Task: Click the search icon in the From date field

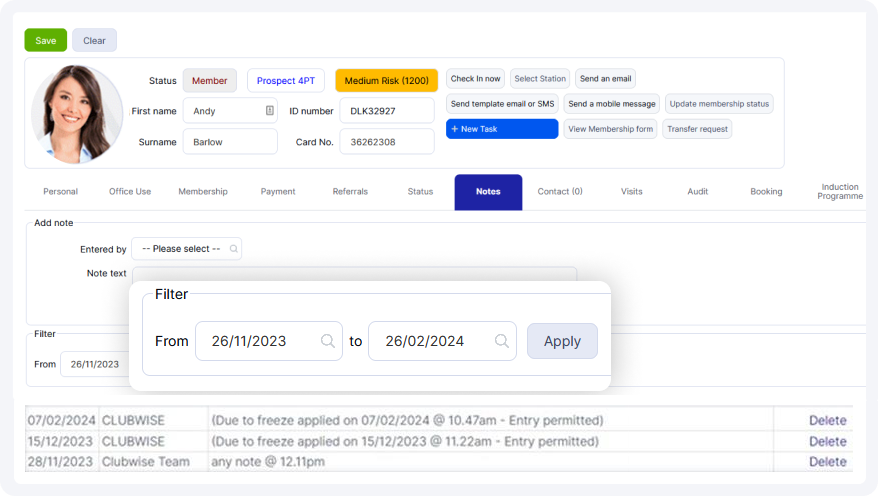Action: [327, 341]
